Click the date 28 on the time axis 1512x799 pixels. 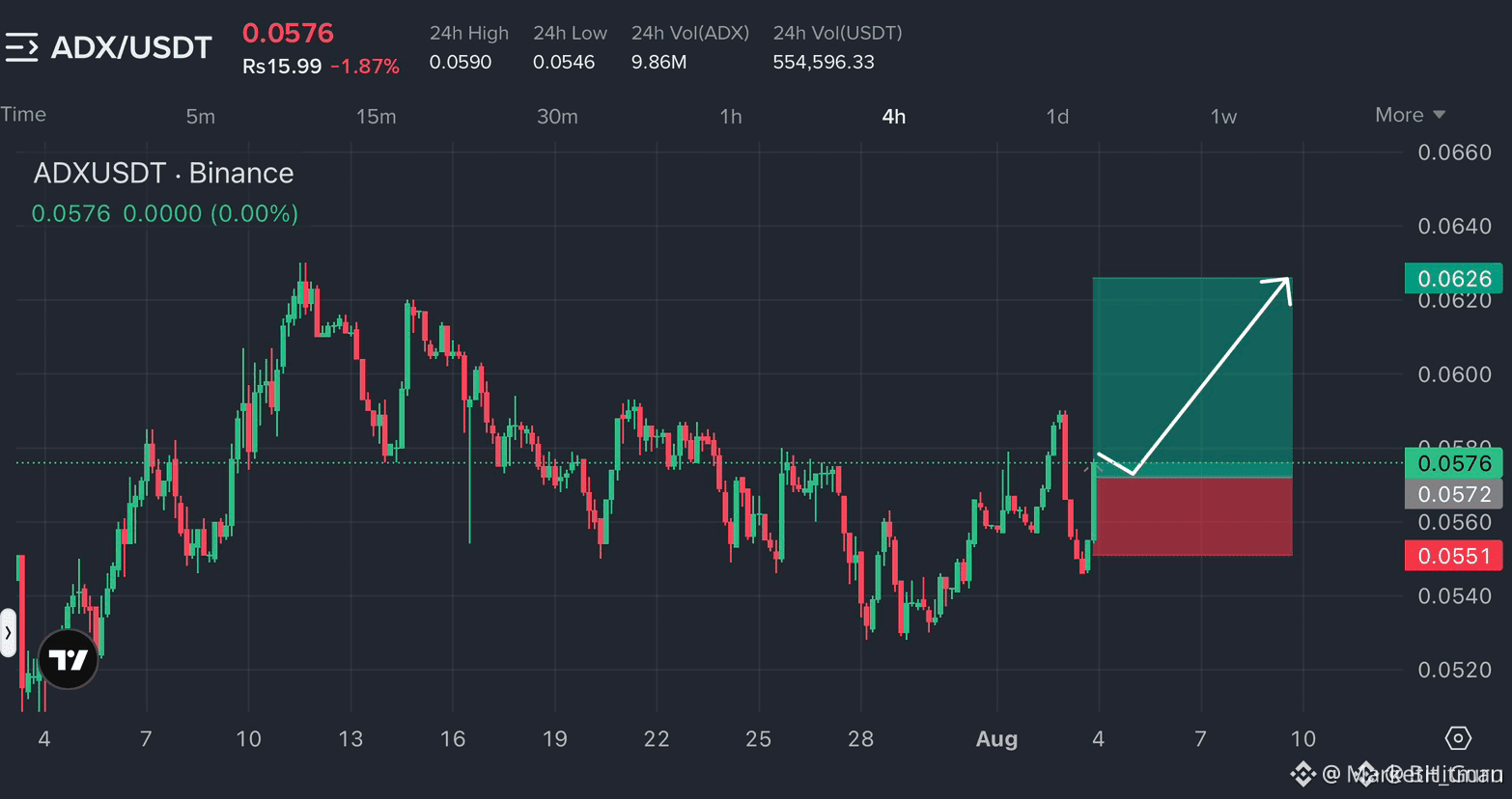click(x=860, y=739)
